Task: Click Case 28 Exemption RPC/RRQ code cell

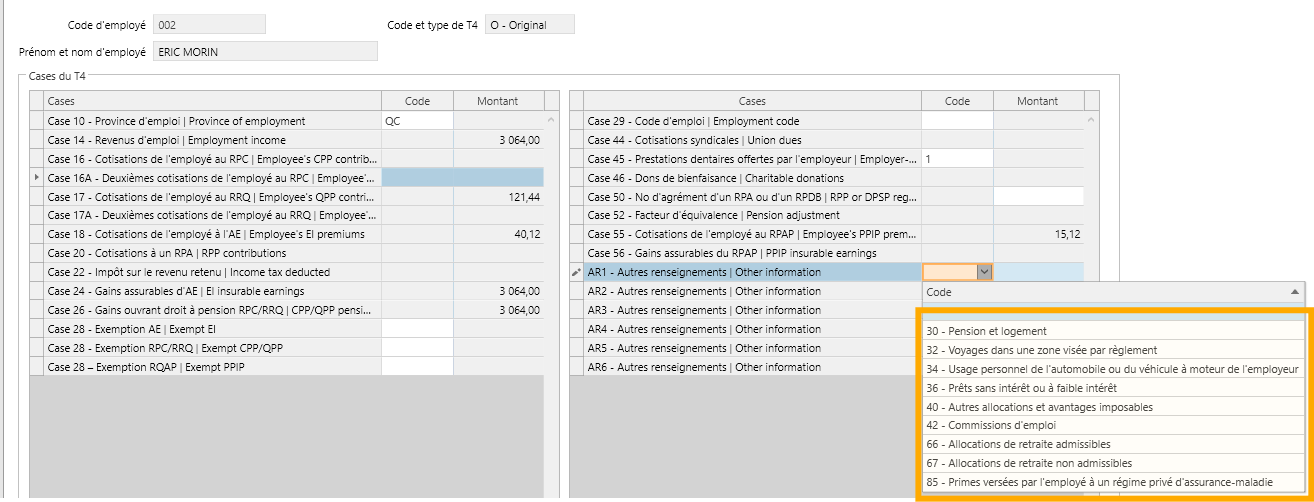Action: point(417,348)
